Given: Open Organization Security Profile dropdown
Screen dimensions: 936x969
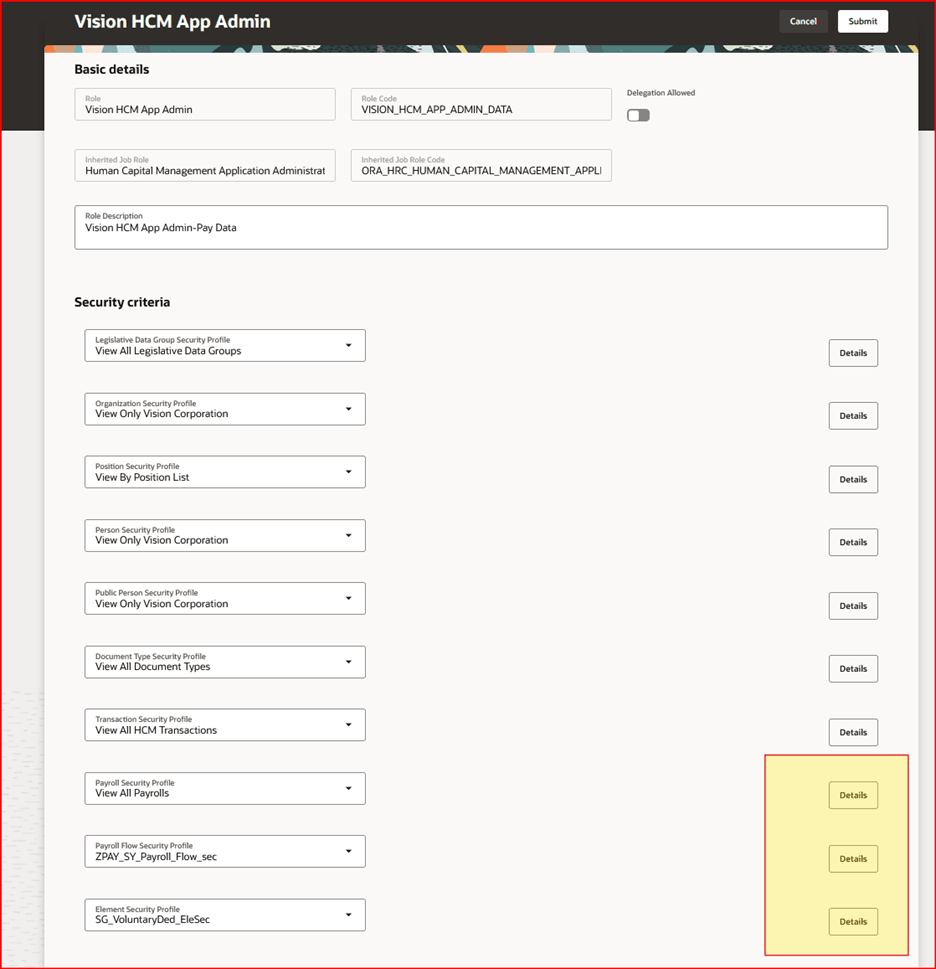Looking at the screenshot, I should coord(225,409).
